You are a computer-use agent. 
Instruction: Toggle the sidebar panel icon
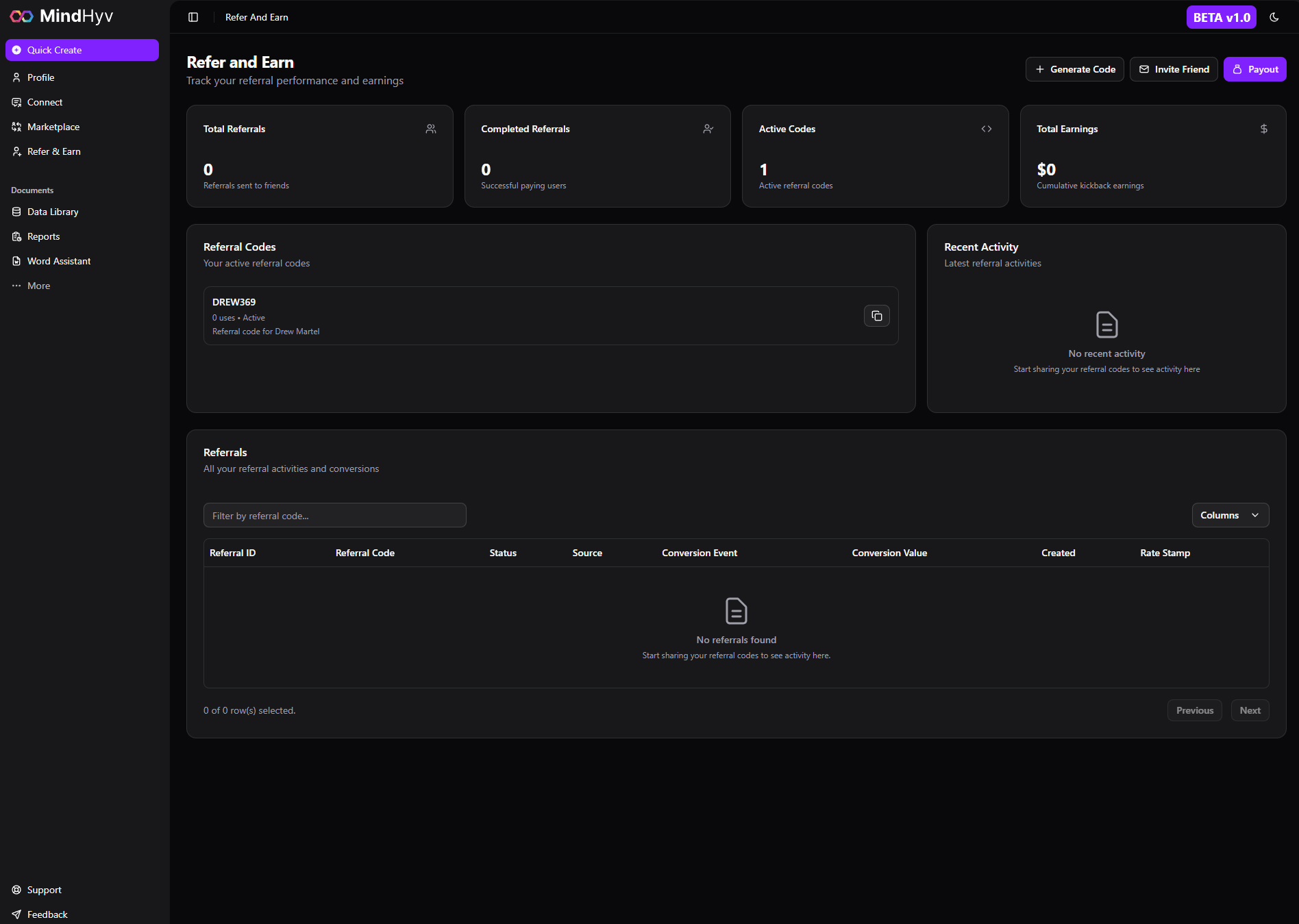tap(193, 17)
